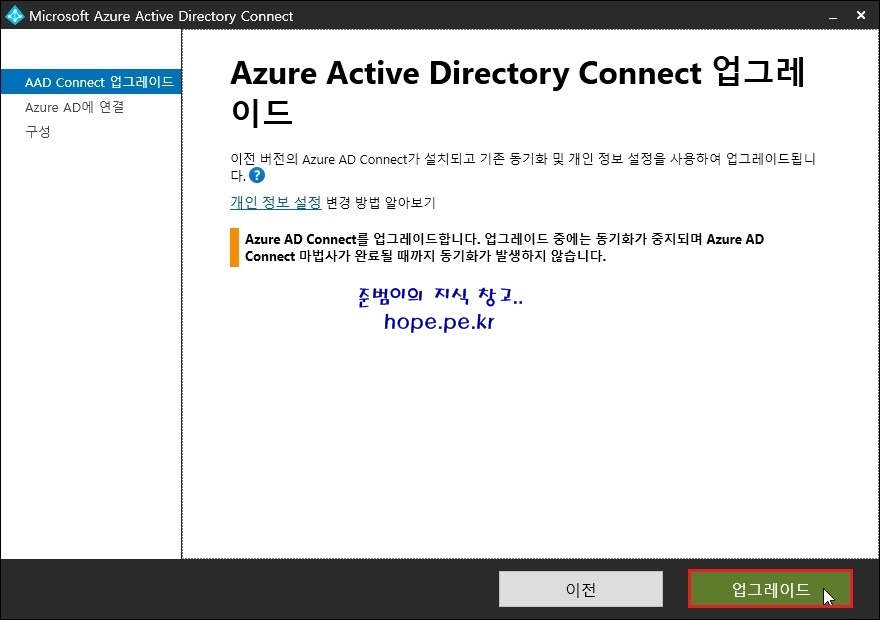Click the heading Azure Active Directory Connect 업그레이드

click(x=517, y=91)
